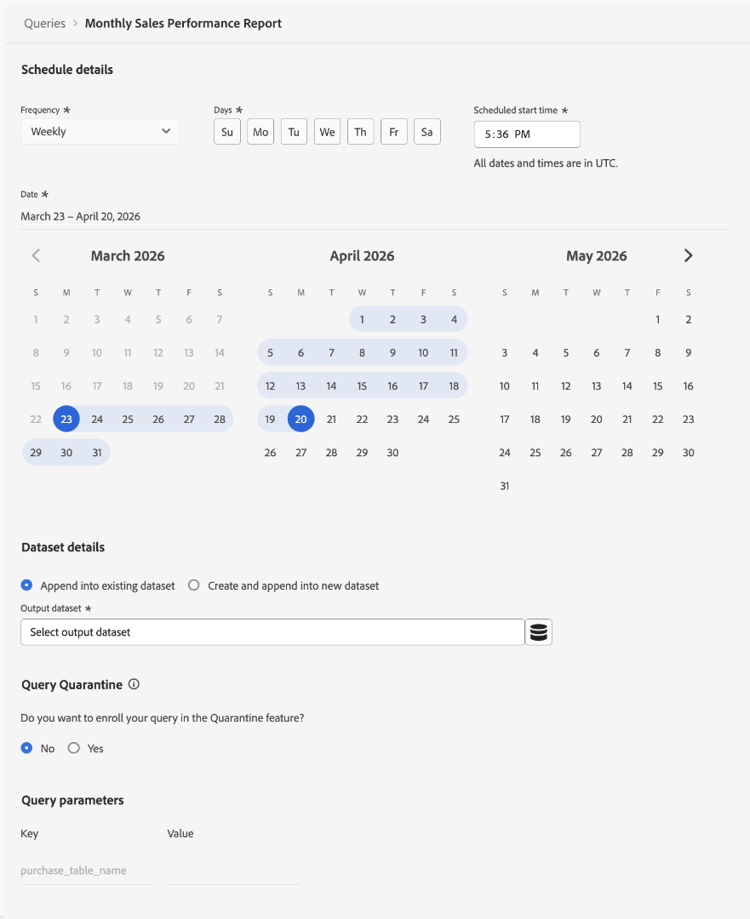Viewport: 750px width, 919px height.
Task: Click the Scheduled start time field
Action: point(527,134)
